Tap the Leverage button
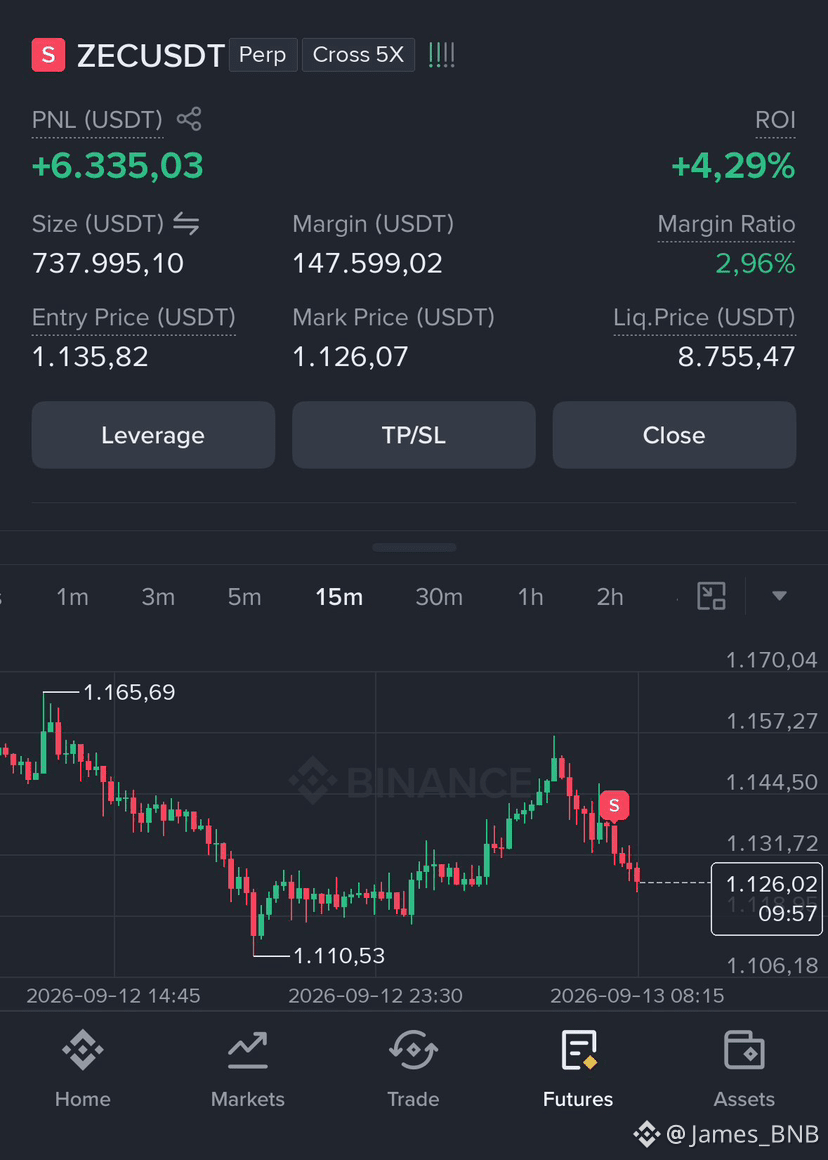The width and height of the screenshot is (828, 1160). (153, 435)
